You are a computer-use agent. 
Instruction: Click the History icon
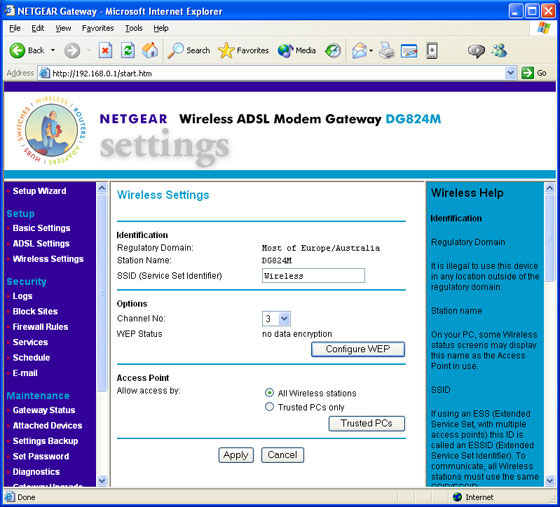click(333, 51)
